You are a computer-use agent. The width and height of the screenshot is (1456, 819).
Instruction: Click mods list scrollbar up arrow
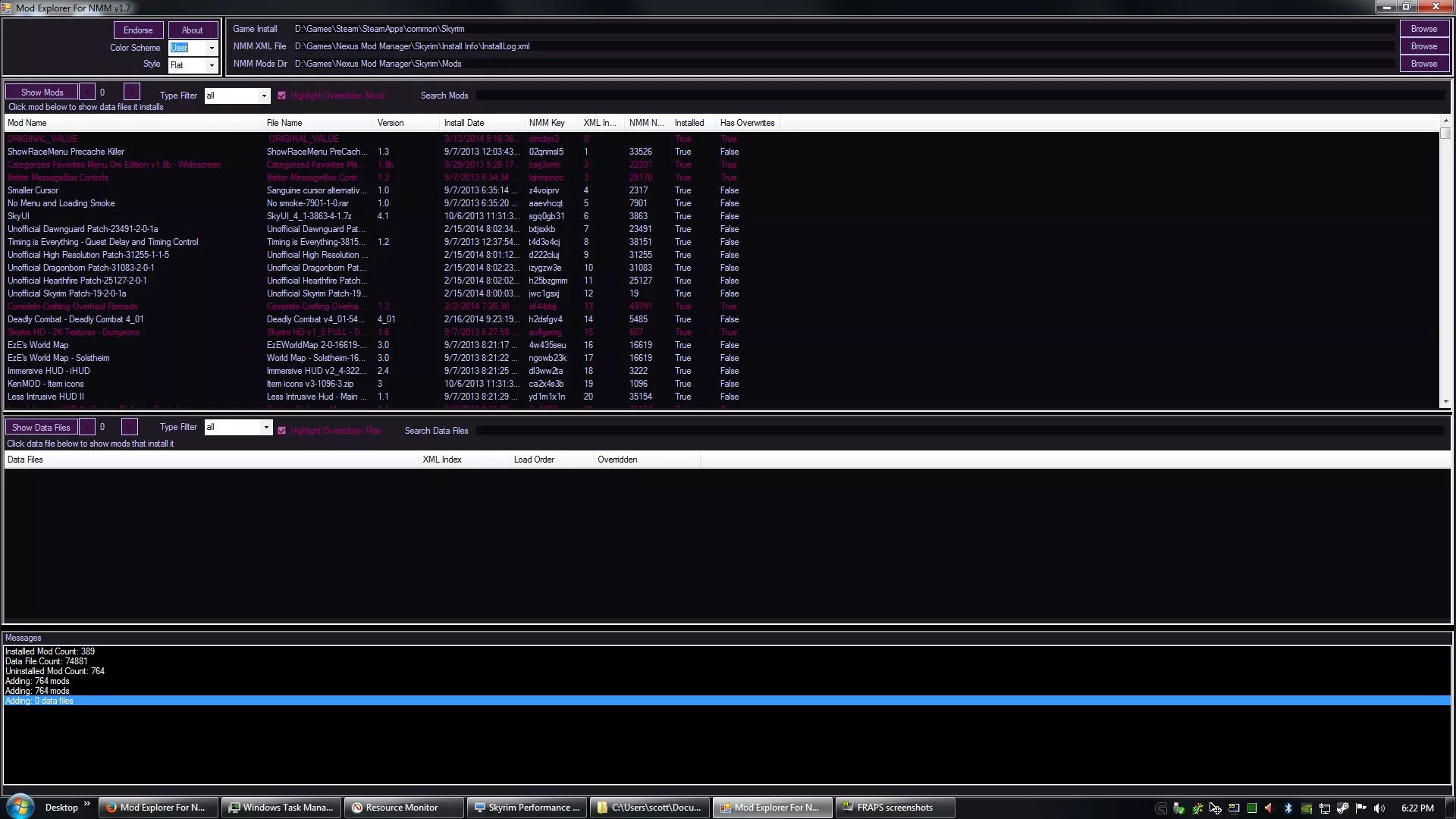1445,121
